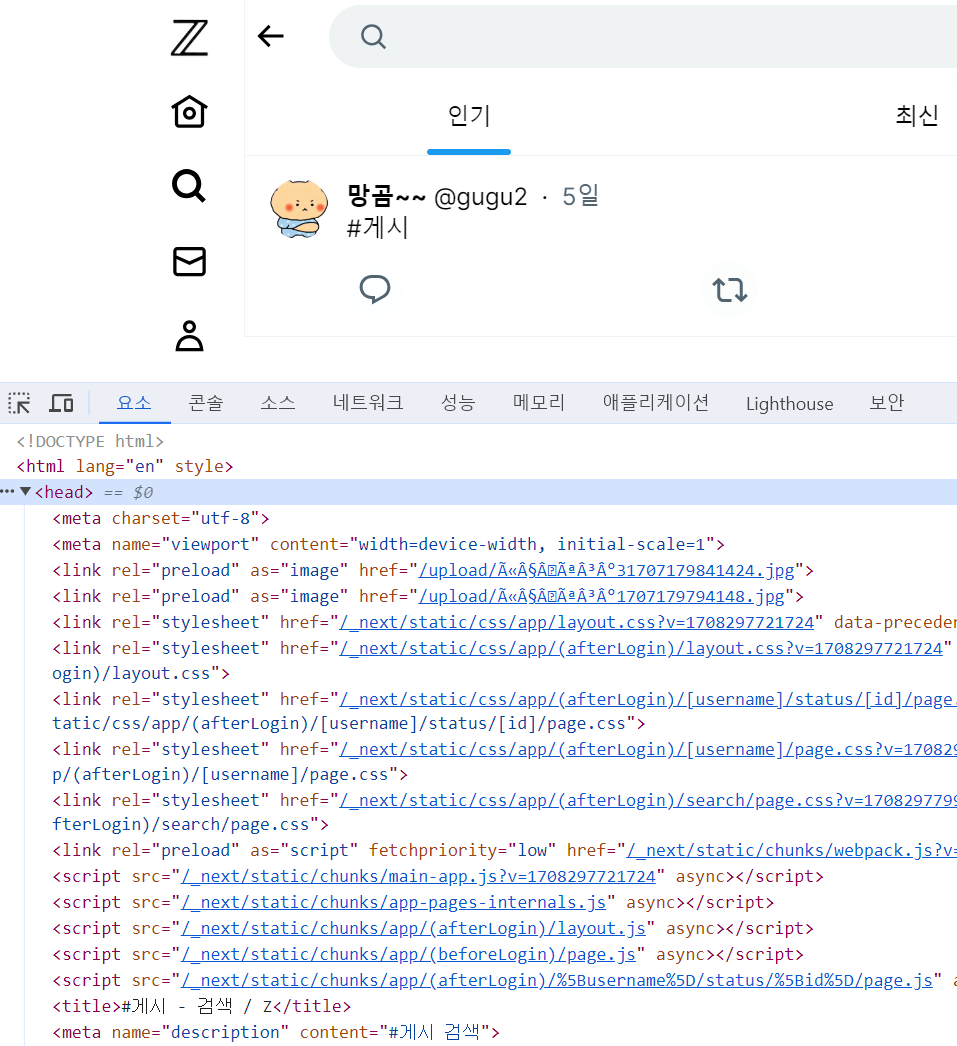Select the <!DOCTYPE html> line
957x1046 pixels.
(x=90, y=442)
